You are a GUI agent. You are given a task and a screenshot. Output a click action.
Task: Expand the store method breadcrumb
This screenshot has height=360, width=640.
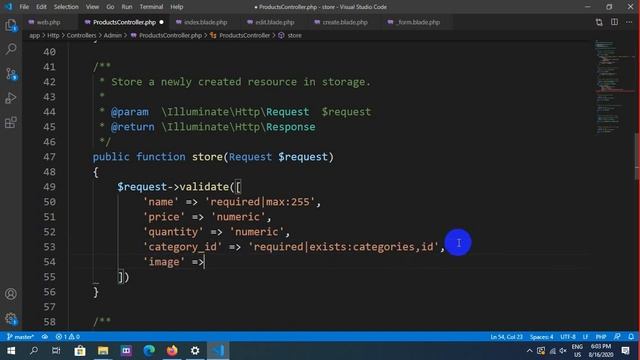290,36
